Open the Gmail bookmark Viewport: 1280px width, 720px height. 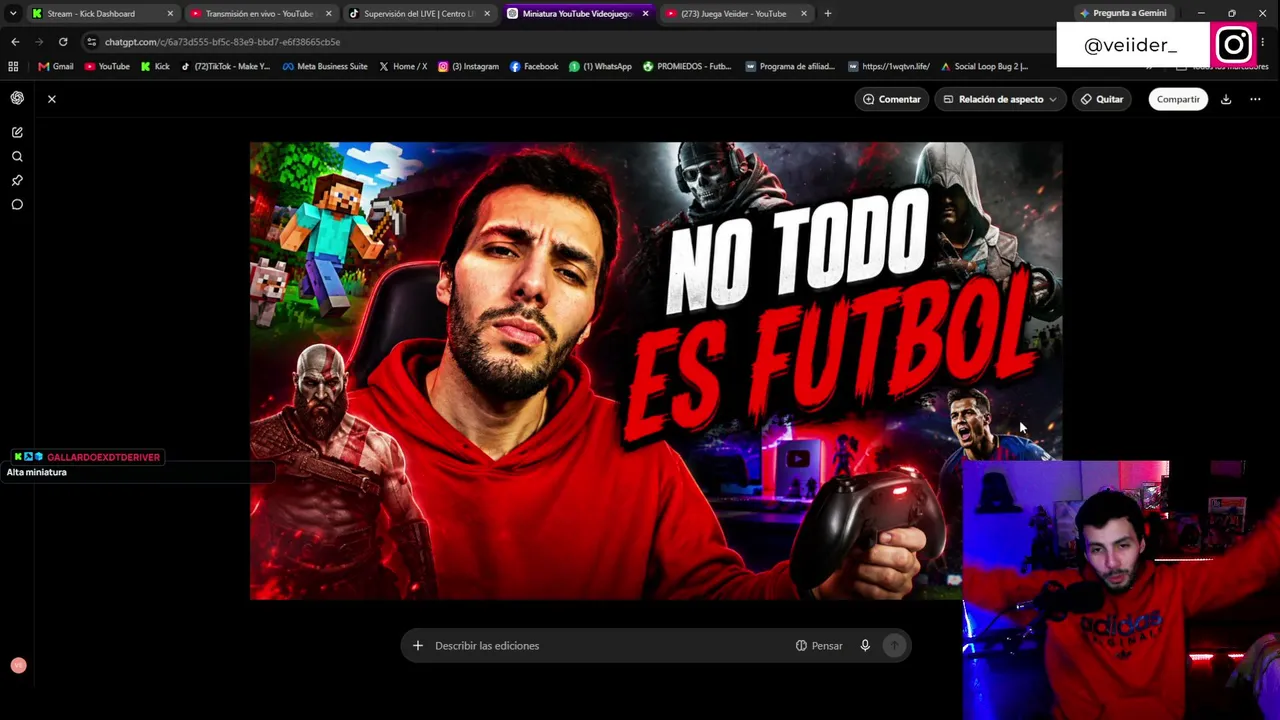click(x=56, y=66)
